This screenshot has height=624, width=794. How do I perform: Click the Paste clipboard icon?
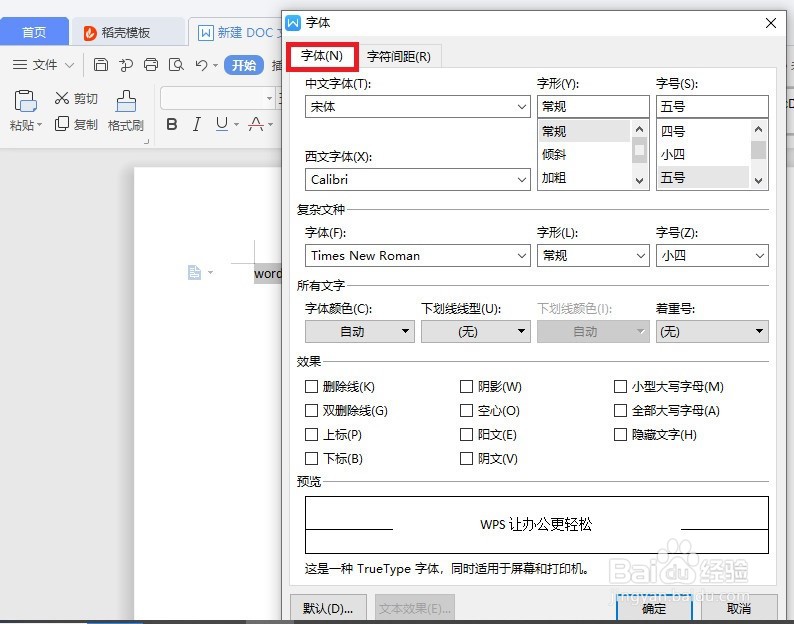pos(25,101)
